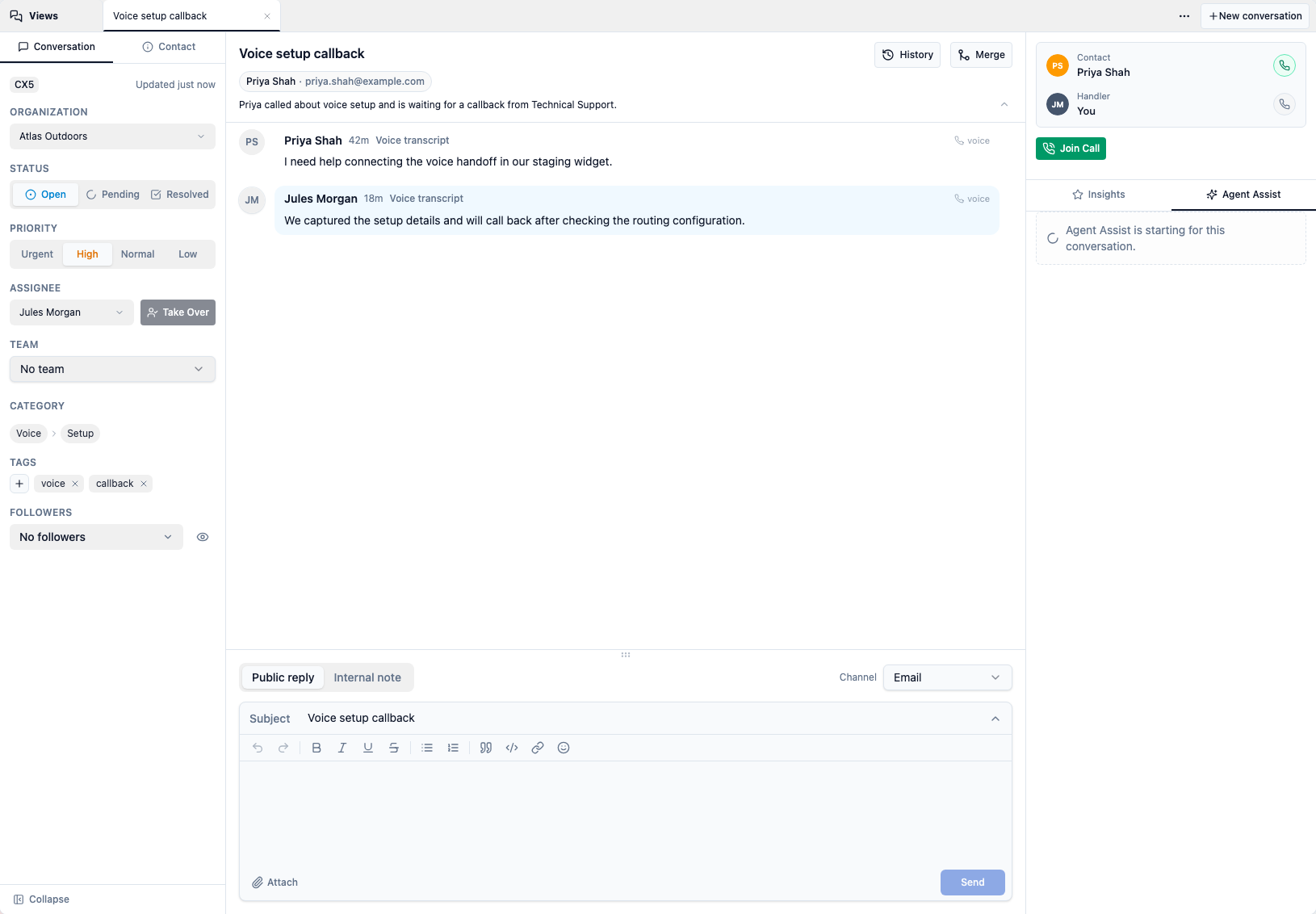Set priority to Normal

(138, 254)
